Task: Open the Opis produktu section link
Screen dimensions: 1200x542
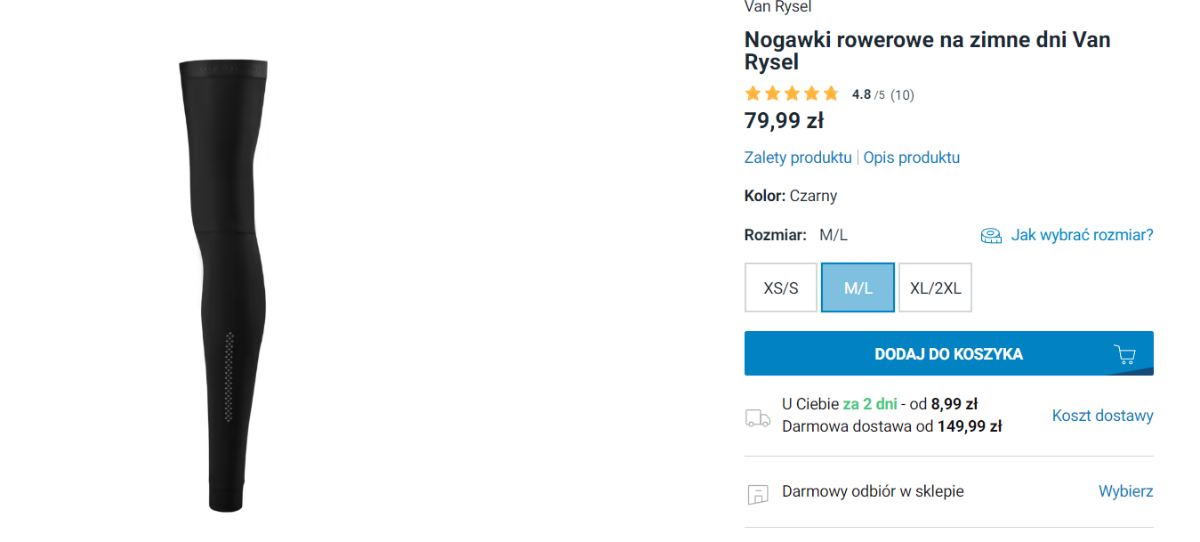Action: click(911, 158)
